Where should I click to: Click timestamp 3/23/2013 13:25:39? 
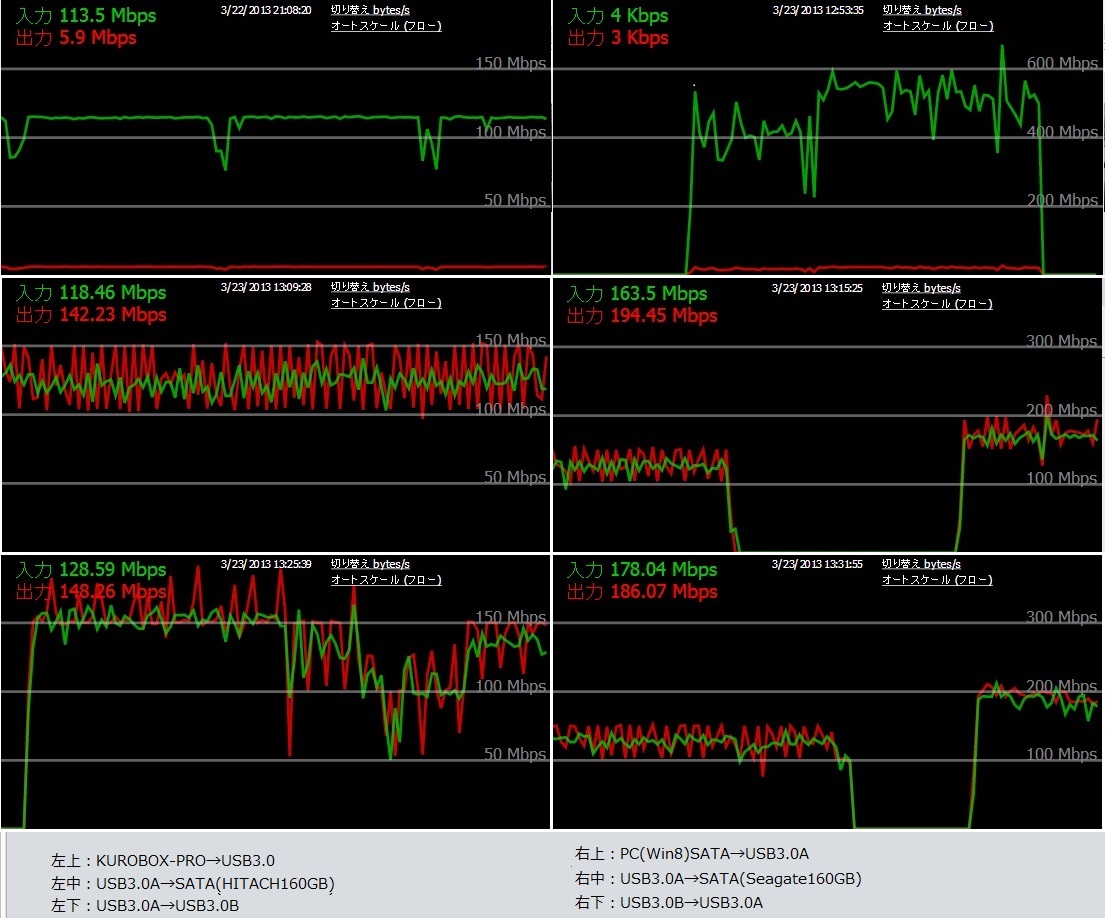pyautogui.click(x=266, y=564)
